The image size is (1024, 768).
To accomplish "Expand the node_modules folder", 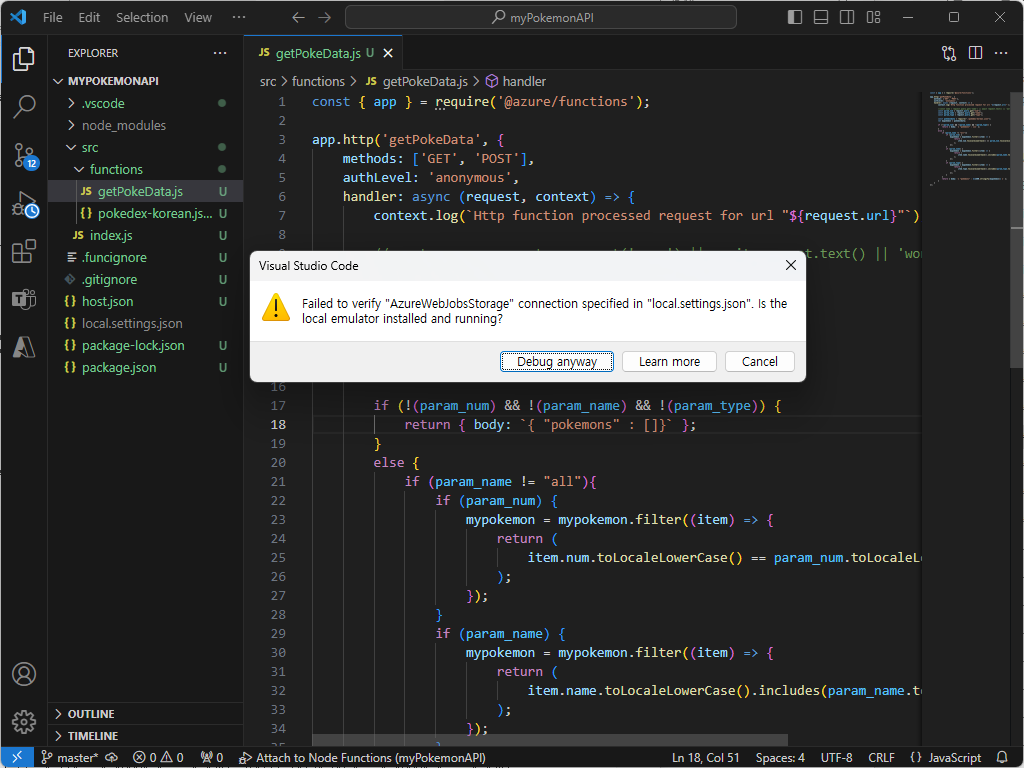I will coord(145,125).
